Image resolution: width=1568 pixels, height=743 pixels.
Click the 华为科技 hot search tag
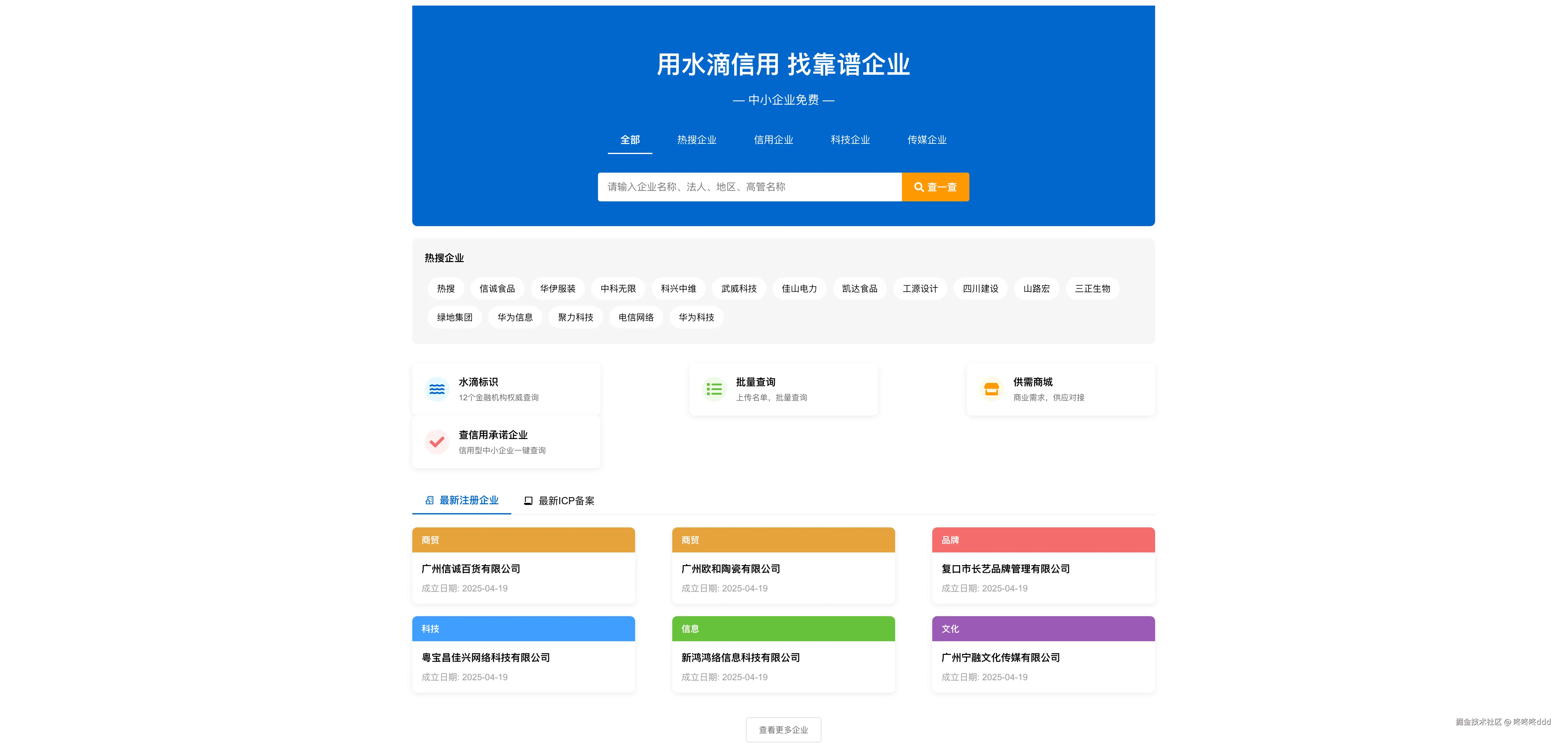click(696, 318)
